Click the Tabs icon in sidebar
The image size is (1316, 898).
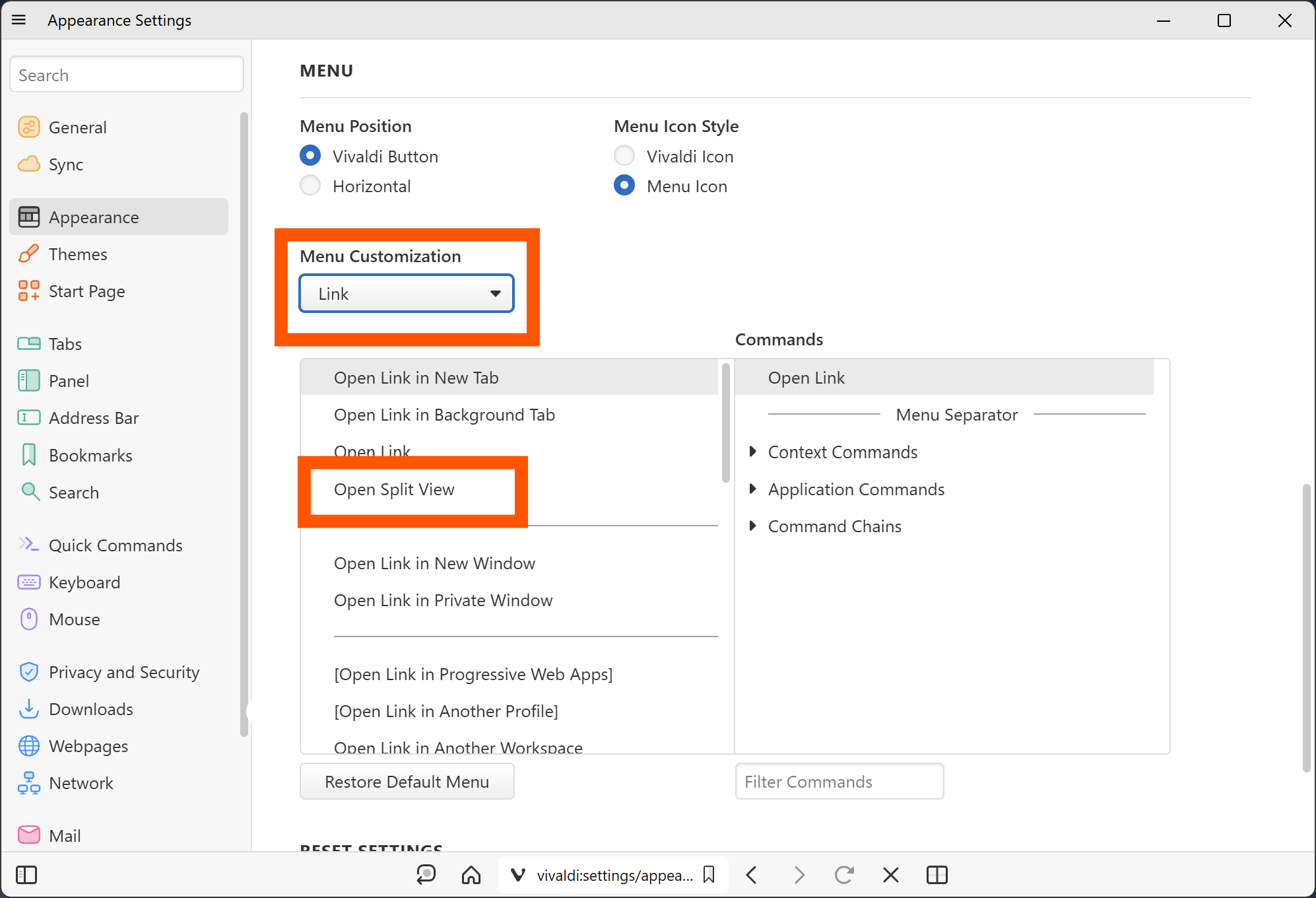[x=28, y=343]
